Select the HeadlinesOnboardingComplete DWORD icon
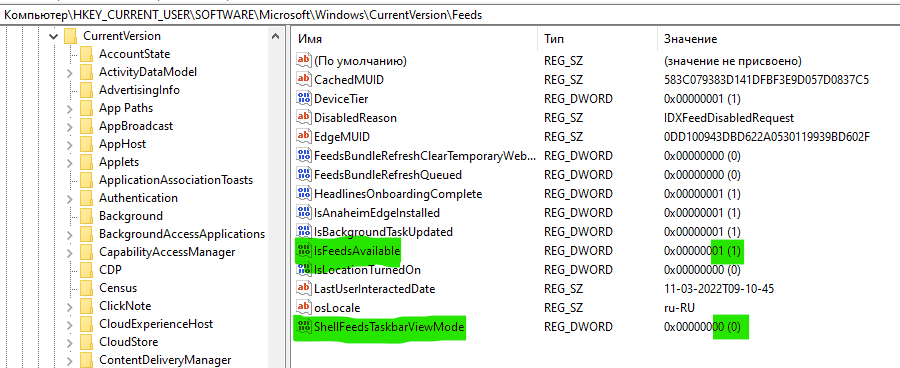 tap(303, 193)
